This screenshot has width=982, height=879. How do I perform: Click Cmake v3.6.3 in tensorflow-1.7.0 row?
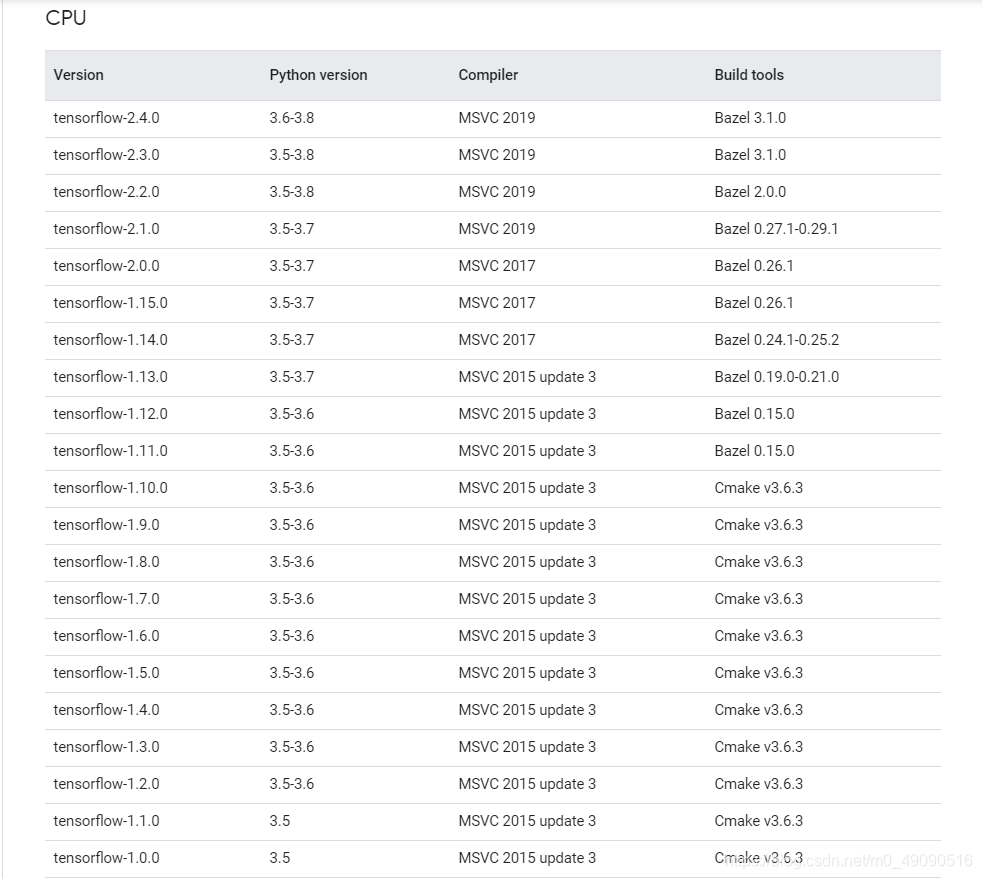click(x=759, y=599)
